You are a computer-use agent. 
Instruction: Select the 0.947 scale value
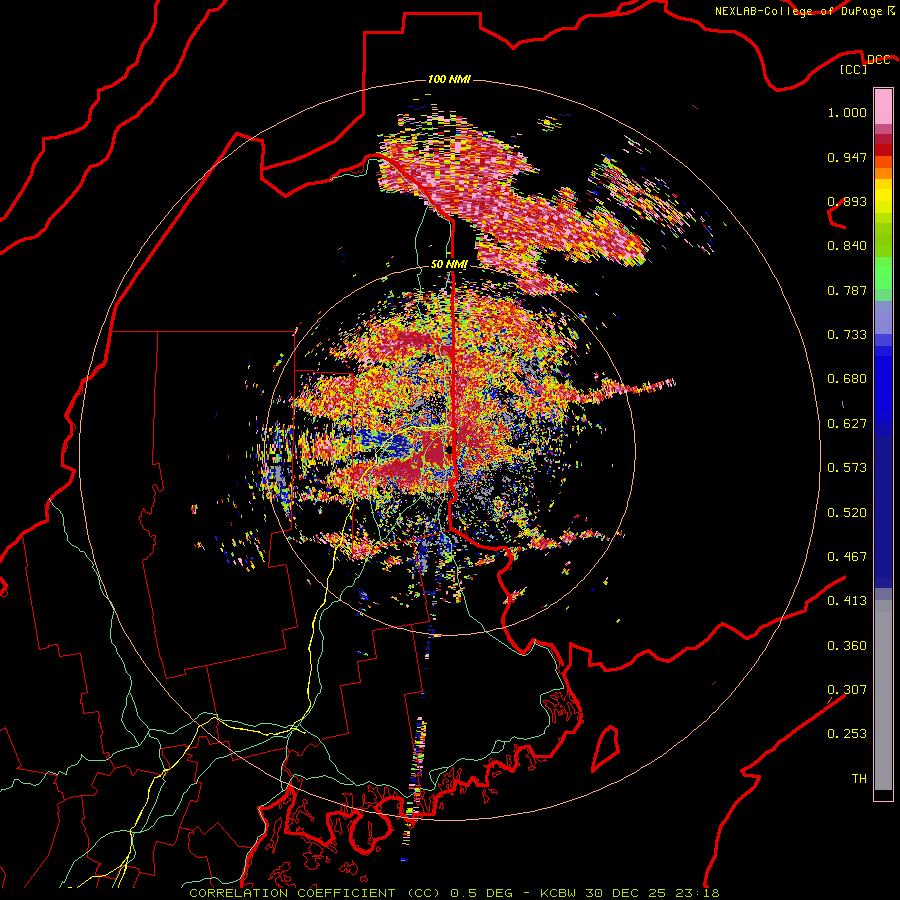pos(847,157)
